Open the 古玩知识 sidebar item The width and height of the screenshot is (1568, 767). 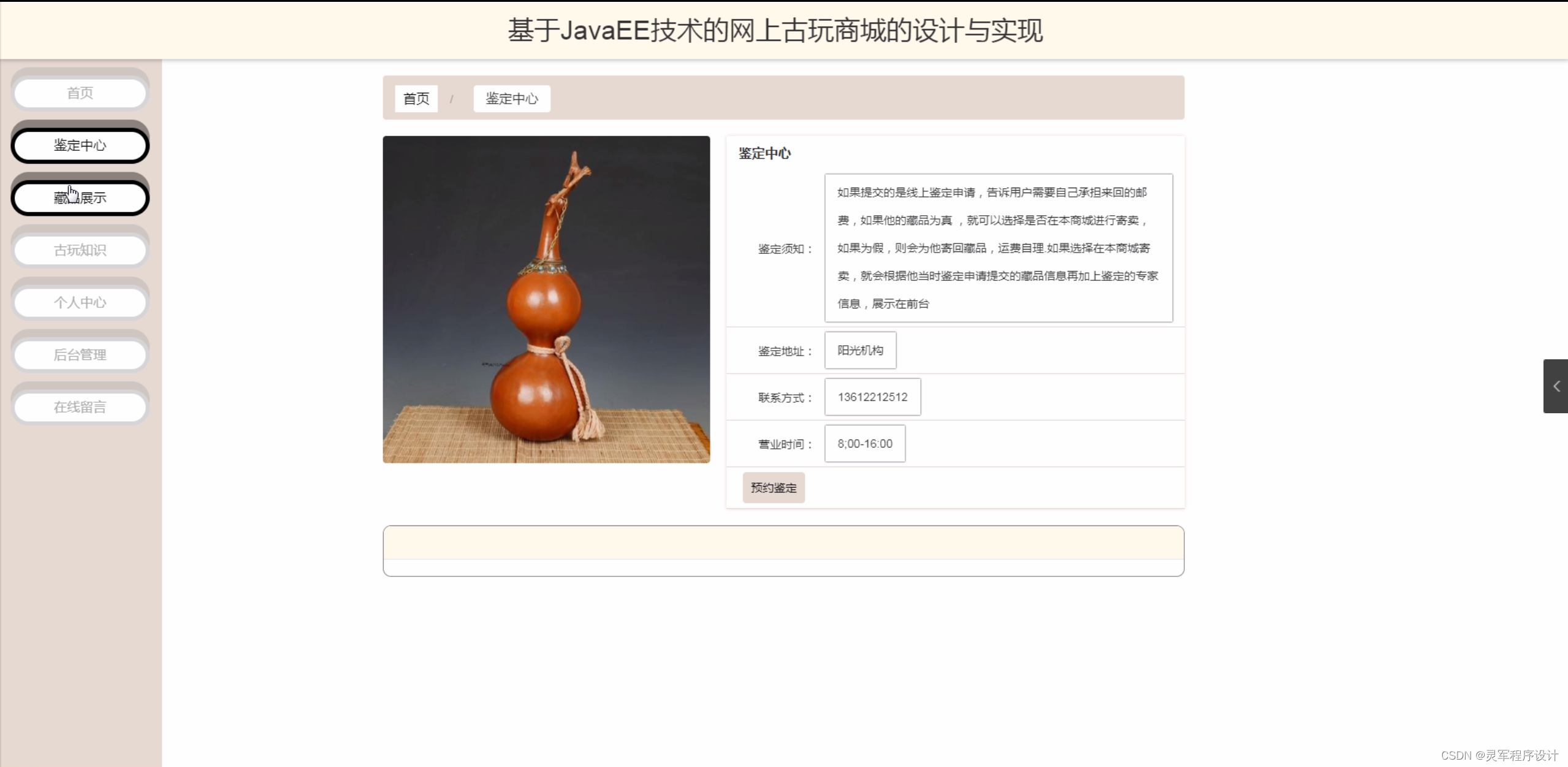click(x=79, y=250)
